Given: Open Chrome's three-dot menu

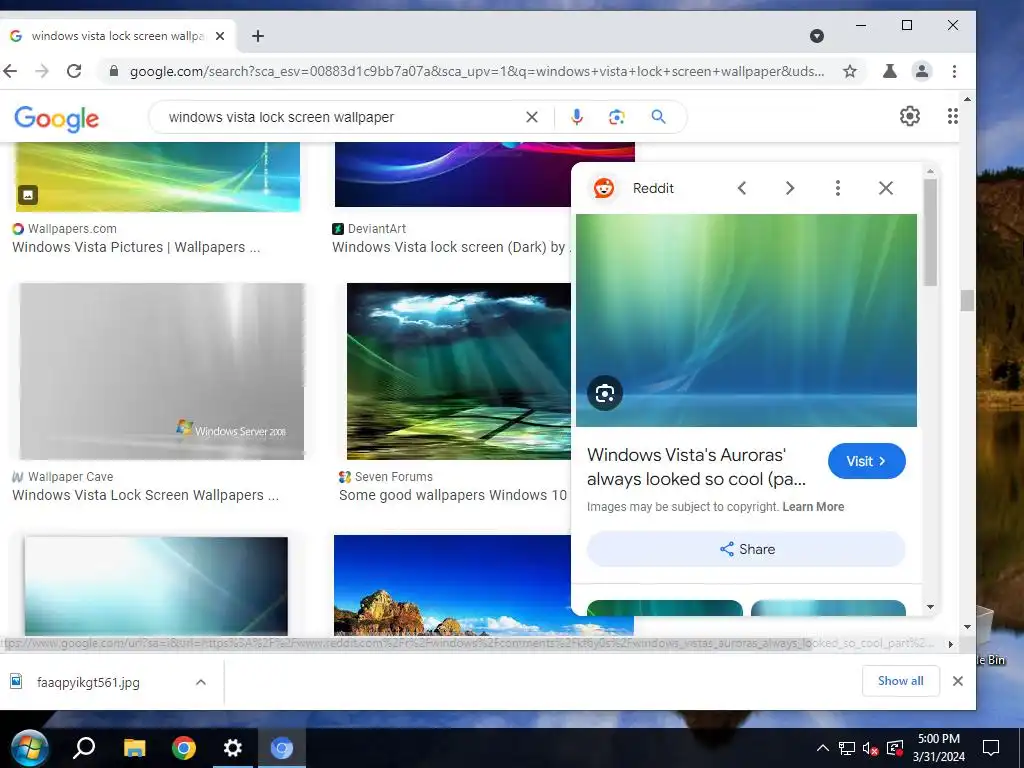Looking at the screenshot, I should [954, 71].
